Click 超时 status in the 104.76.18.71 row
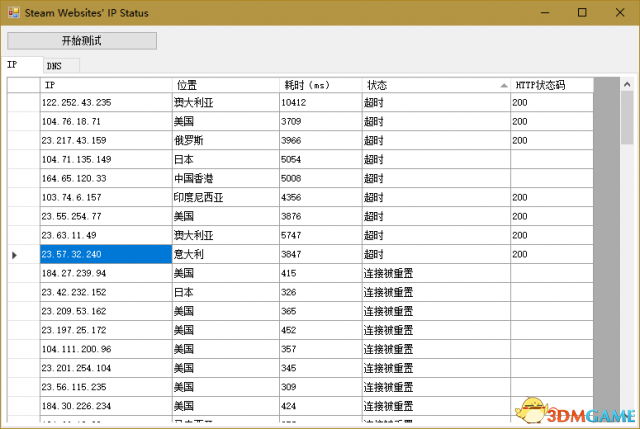This screenshot has height=429, width=640. pos(373,121)
